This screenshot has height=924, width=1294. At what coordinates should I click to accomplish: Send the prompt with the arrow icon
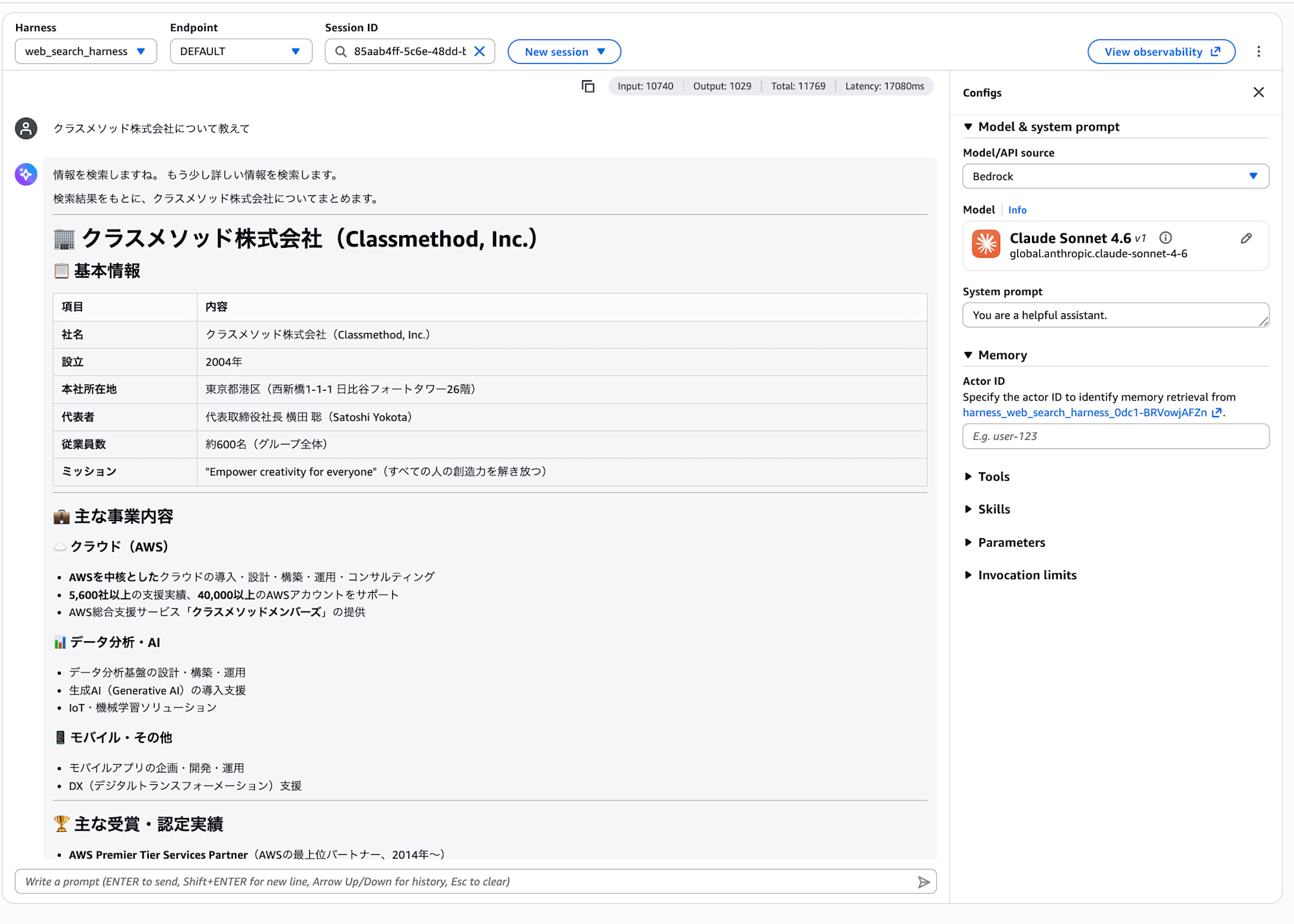[923, 882]
